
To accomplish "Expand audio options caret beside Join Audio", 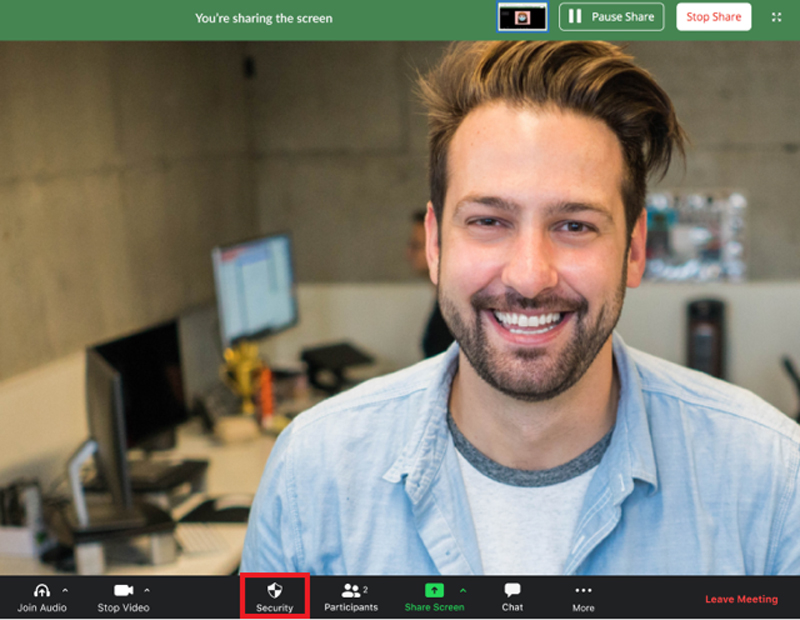I will coord(66,590).
